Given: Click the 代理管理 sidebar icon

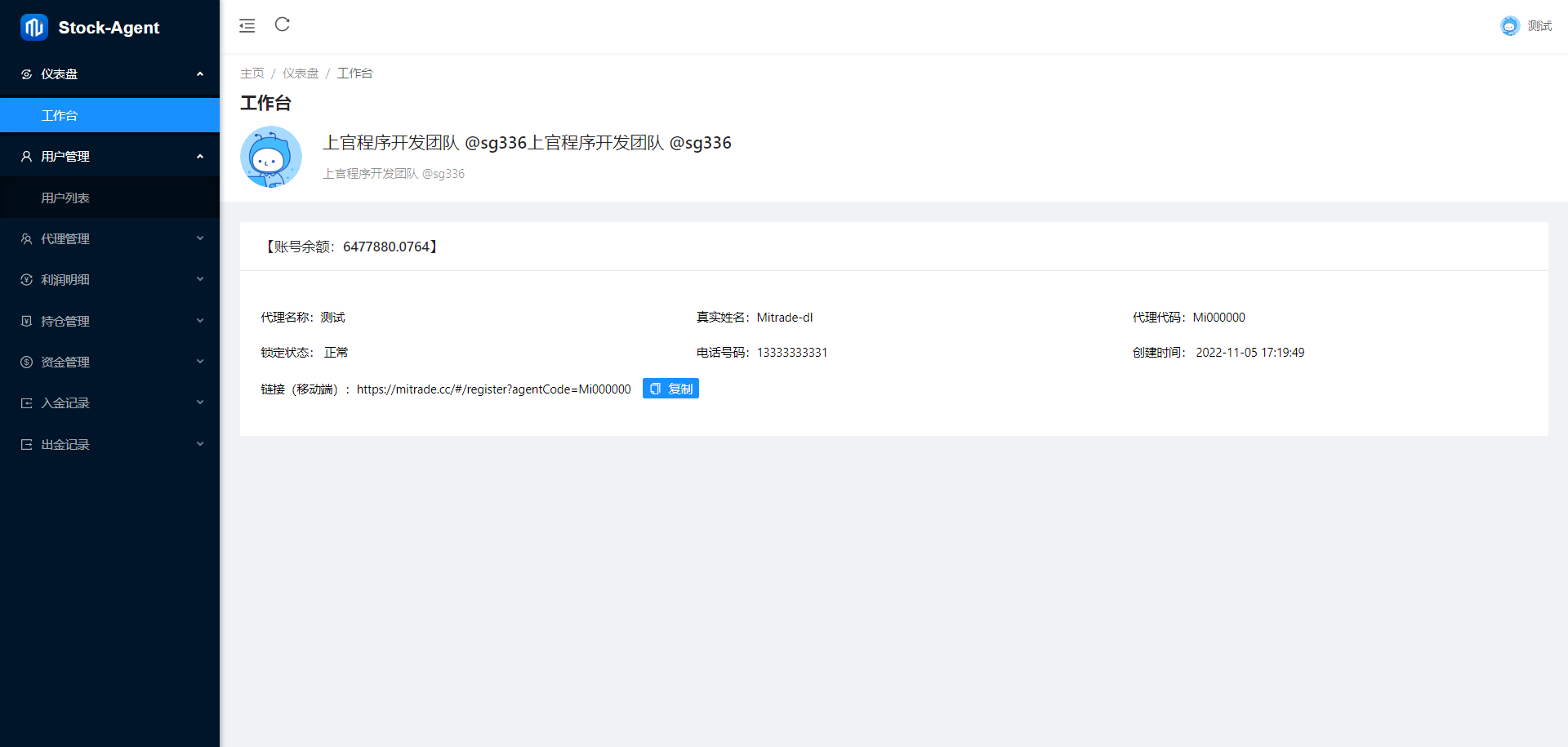Looking at the screenshot, I should click(26, 238).
